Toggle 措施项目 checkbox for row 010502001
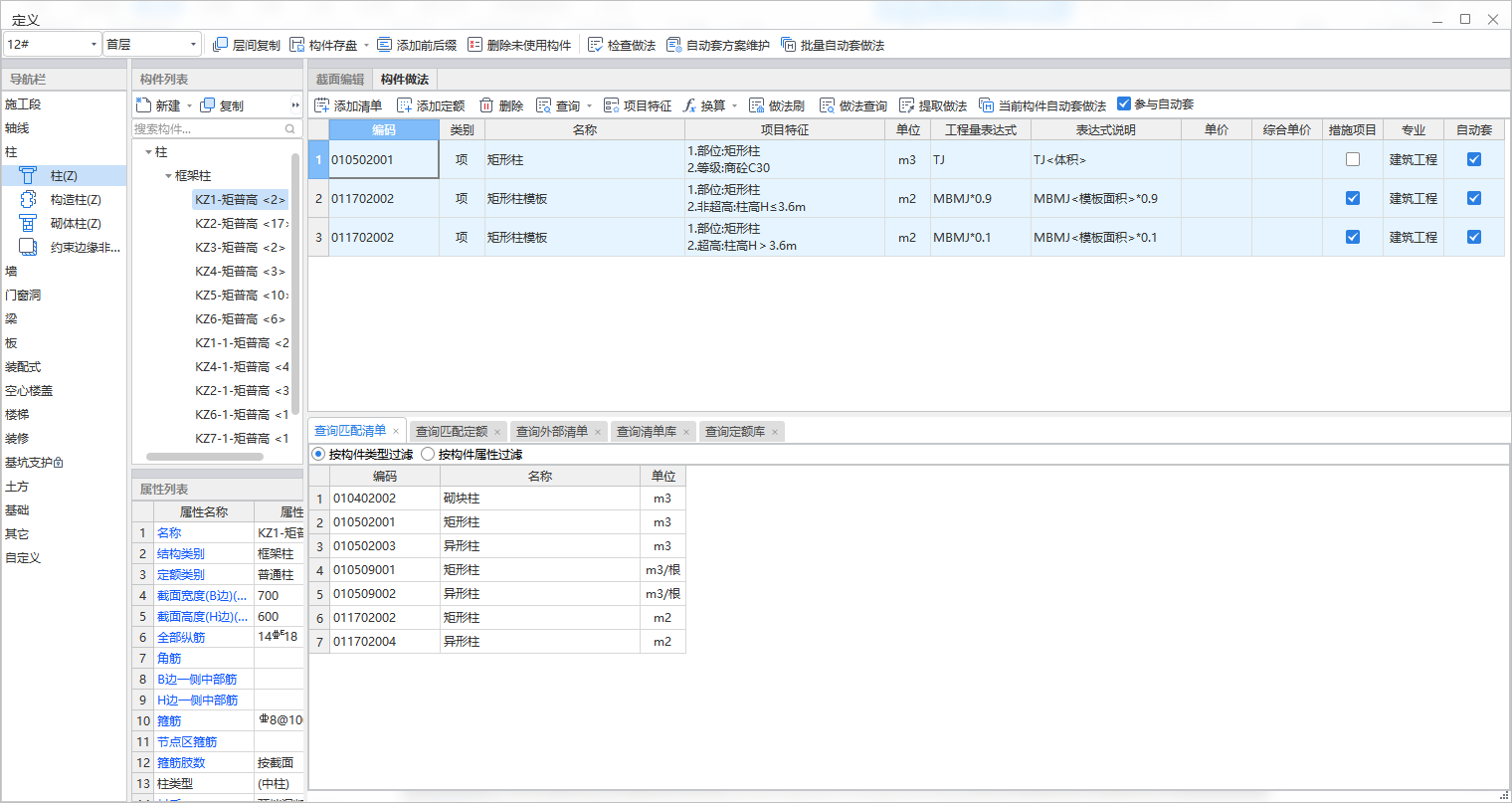The height and width of the screenshot is (803, 1512). [x=1353, y=159]
